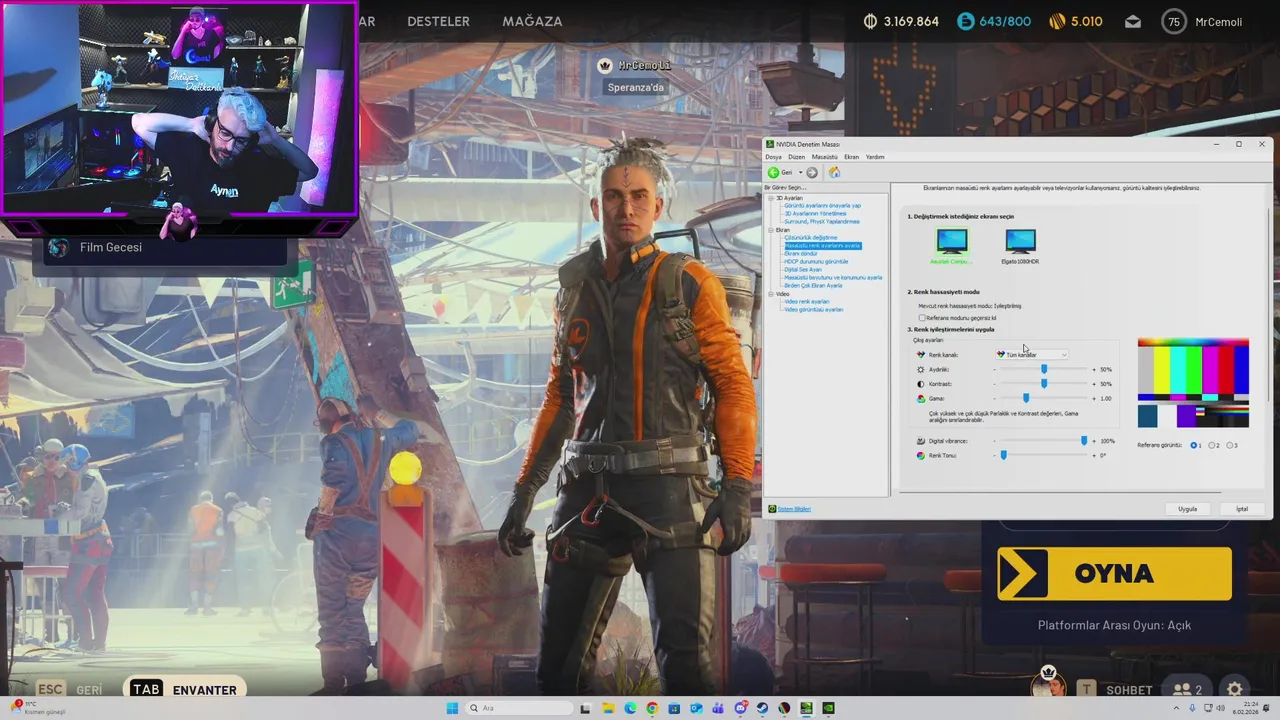Viewport: 1280px width, 720px height.
Task: Select Referans görüntü option 1
Action: [x=1194, y=445]
